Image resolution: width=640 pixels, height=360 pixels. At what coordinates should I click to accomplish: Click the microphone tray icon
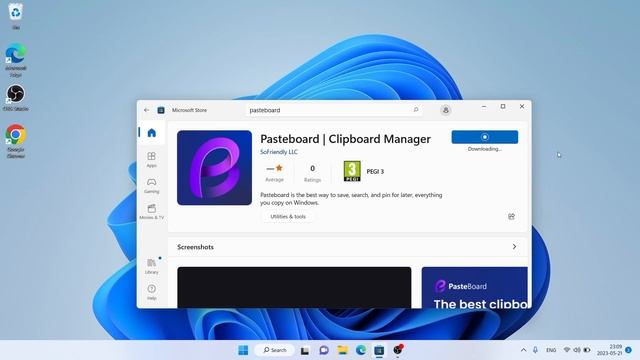tap(535, 350)
